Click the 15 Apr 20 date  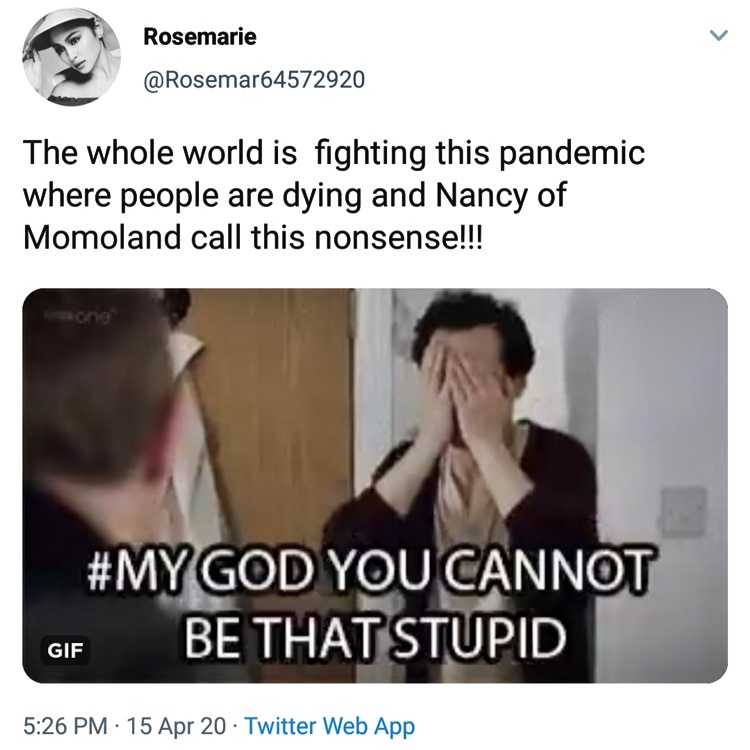[x=176, y=726]
